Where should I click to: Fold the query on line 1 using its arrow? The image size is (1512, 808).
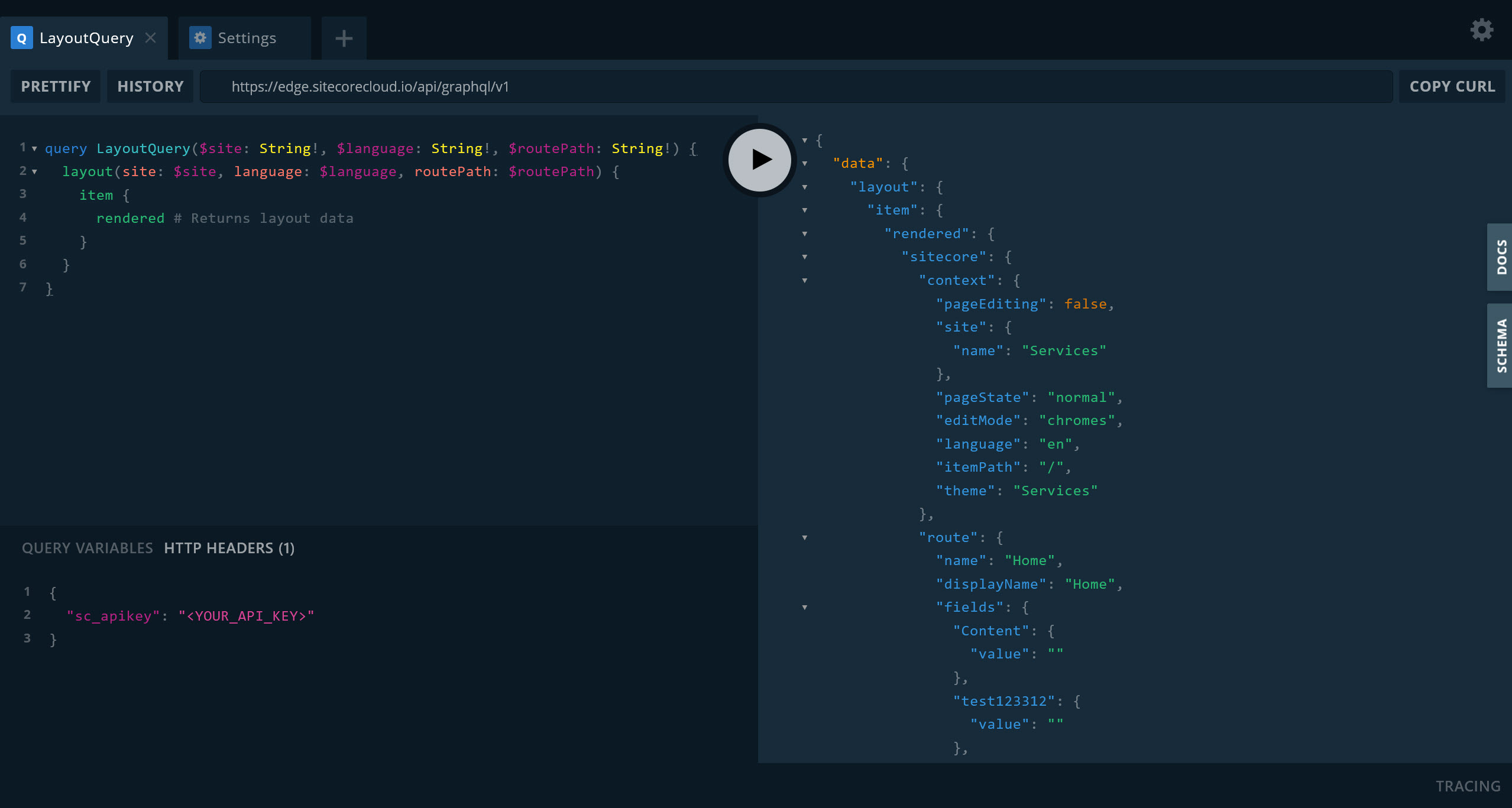pos(34,149)
